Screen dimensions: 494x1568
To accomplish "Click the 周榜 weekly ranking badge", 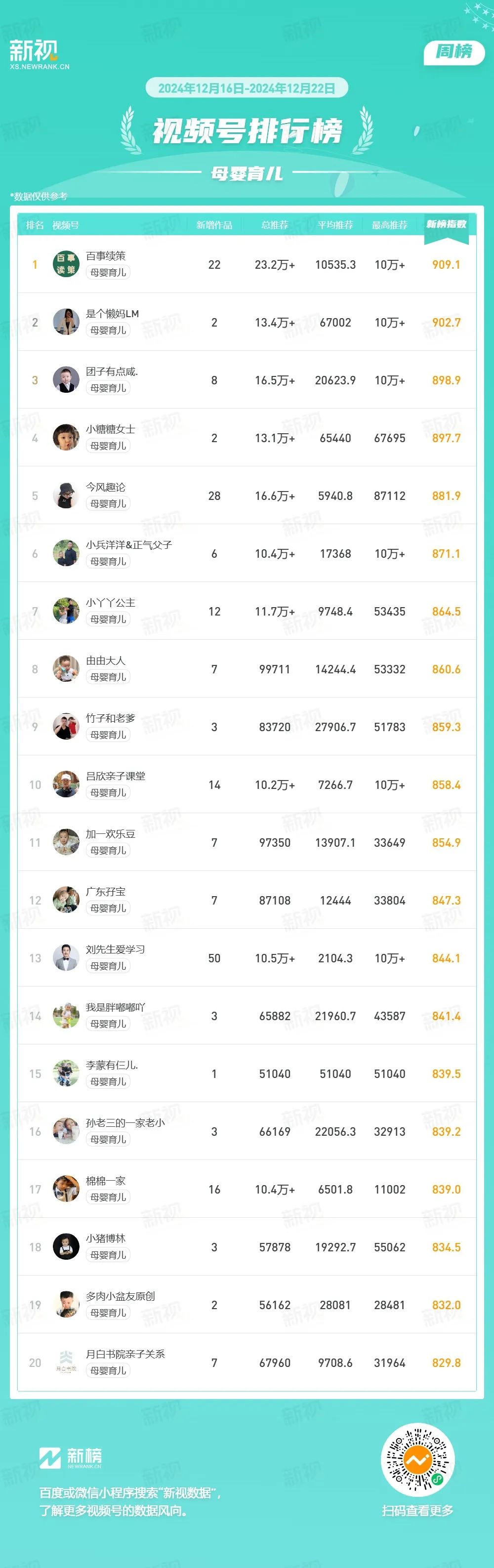I will click(454, 52).
